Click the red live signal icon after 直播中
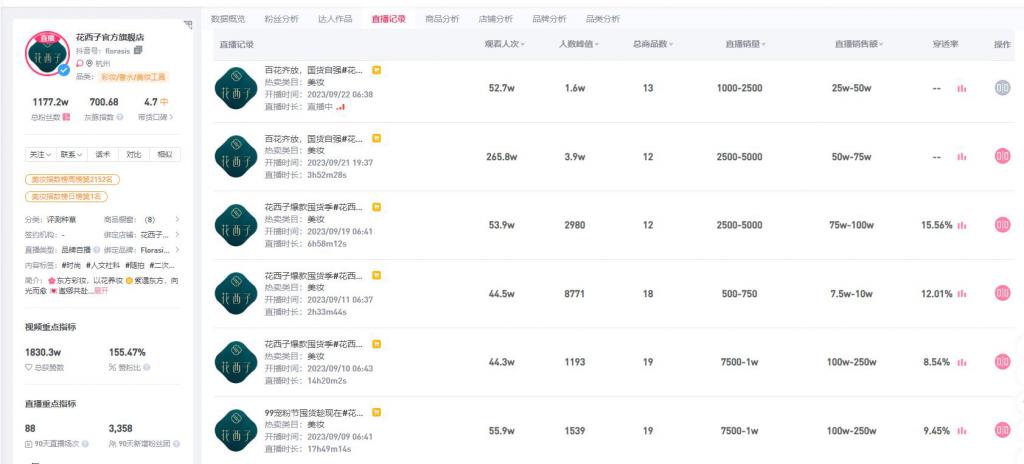This screenshot has width=1024, height=464. pyautogui.click(x=340, y=107)
